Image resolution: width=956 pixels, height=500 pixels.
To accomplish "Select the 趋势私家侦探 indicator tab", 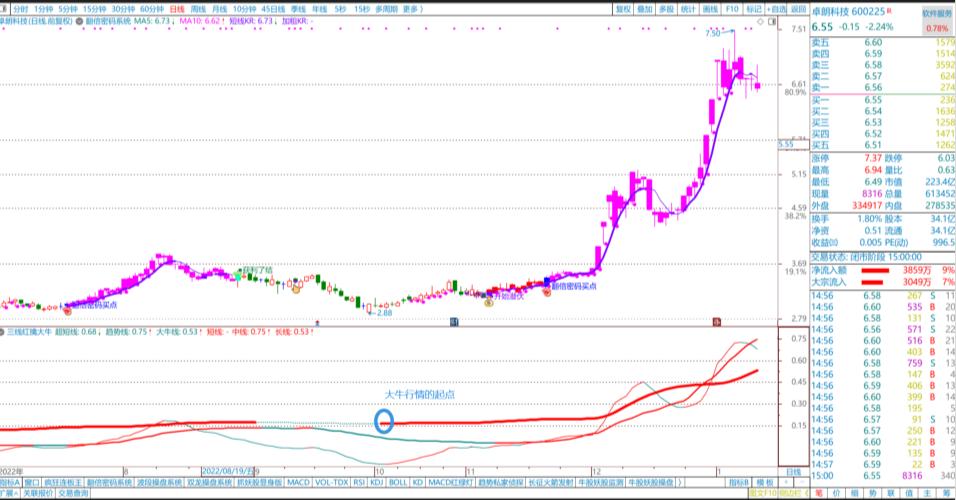I will click(x=500, y=482).
